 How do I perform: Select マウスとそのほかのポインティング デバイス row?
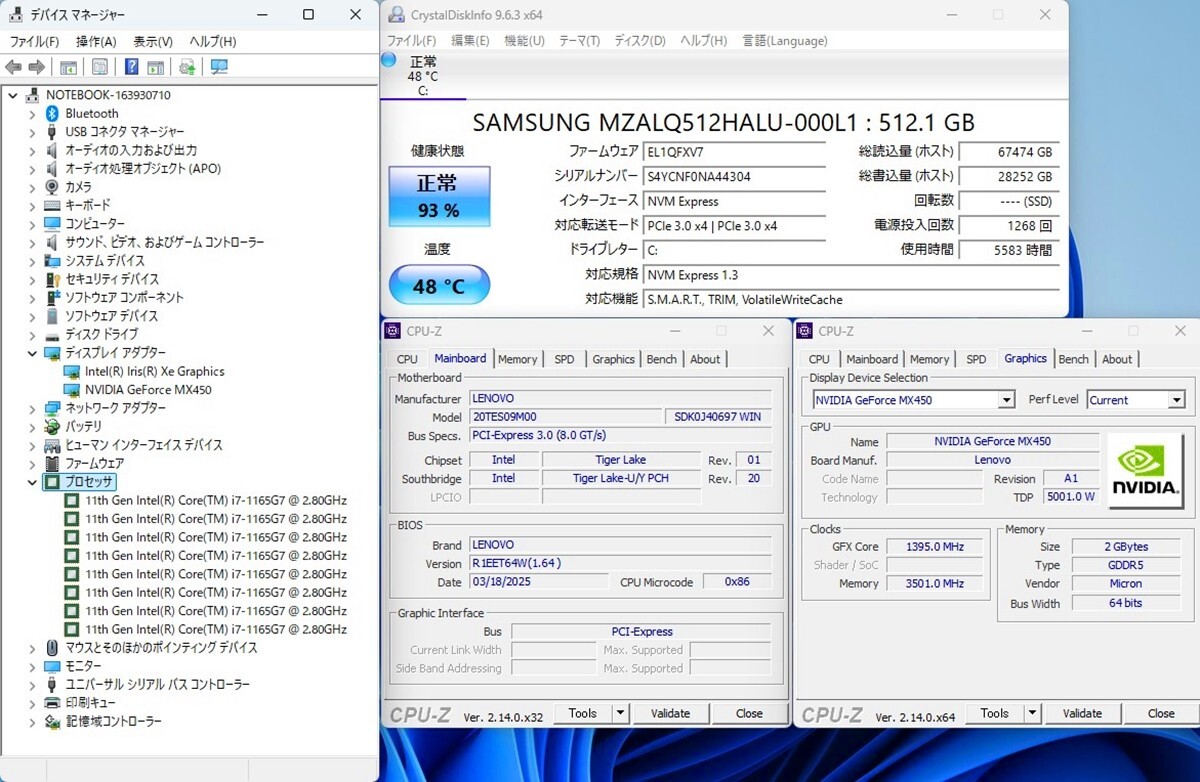click(x=161, y=647)
